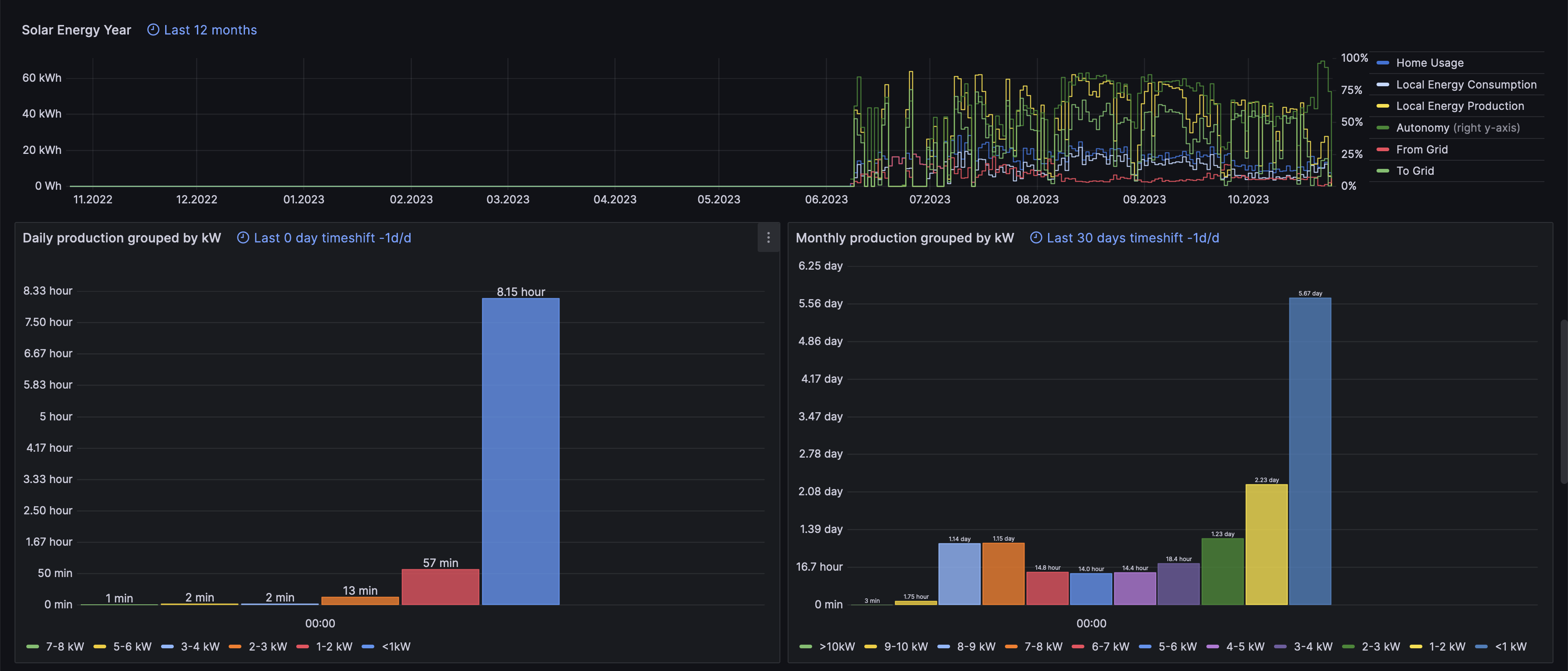Click To Grid legend color marker

click(1383, 171)
